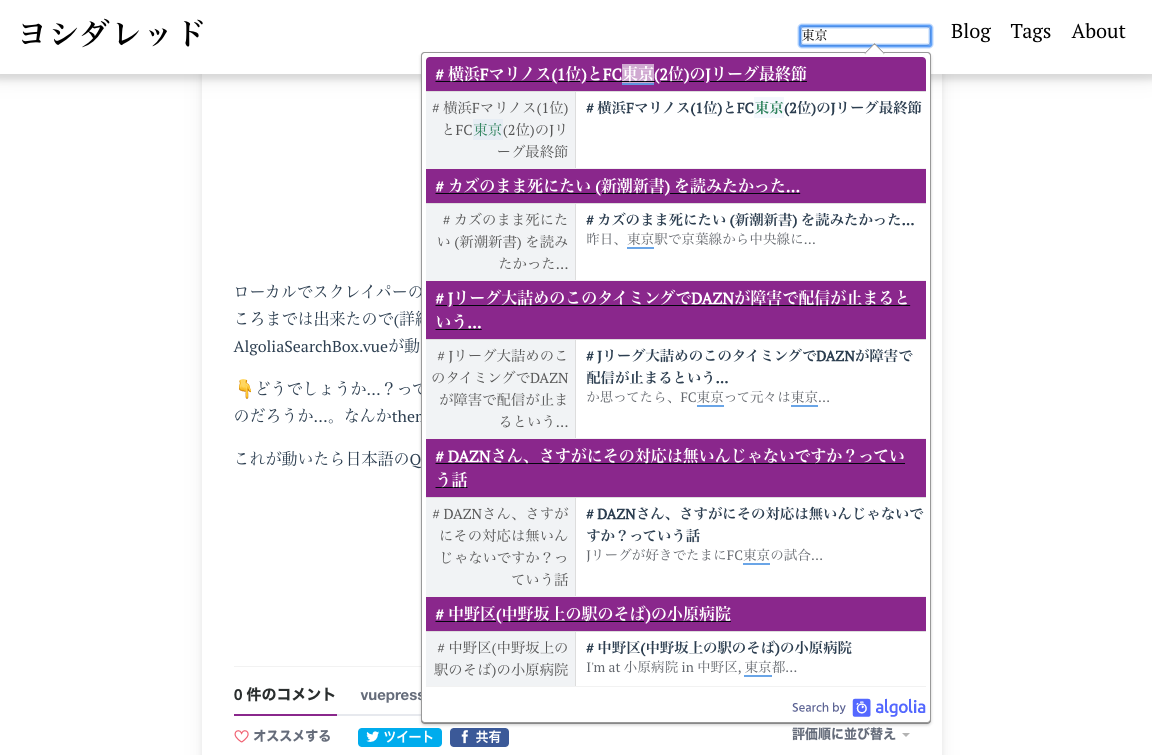Click the heart オススメする button
The image size is (1152, 755).
282,736
